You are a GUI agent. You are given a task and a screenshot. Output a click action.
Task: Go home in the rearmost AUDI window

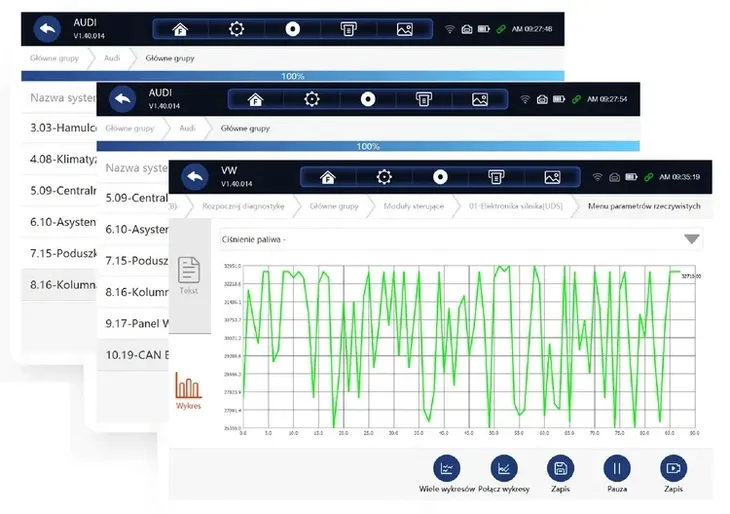180,29
